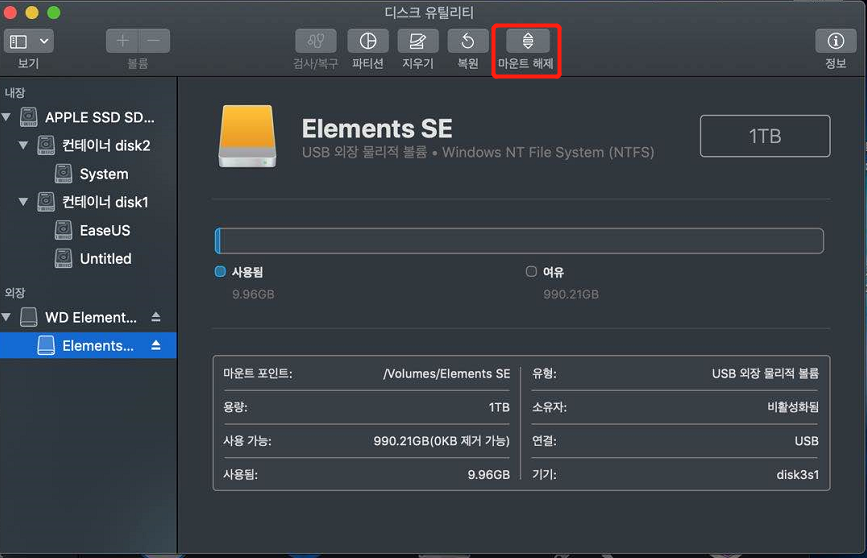This screenshot has height=558, width=867.
Task: Click the remove volume minus button
Action: pos(154,40)
